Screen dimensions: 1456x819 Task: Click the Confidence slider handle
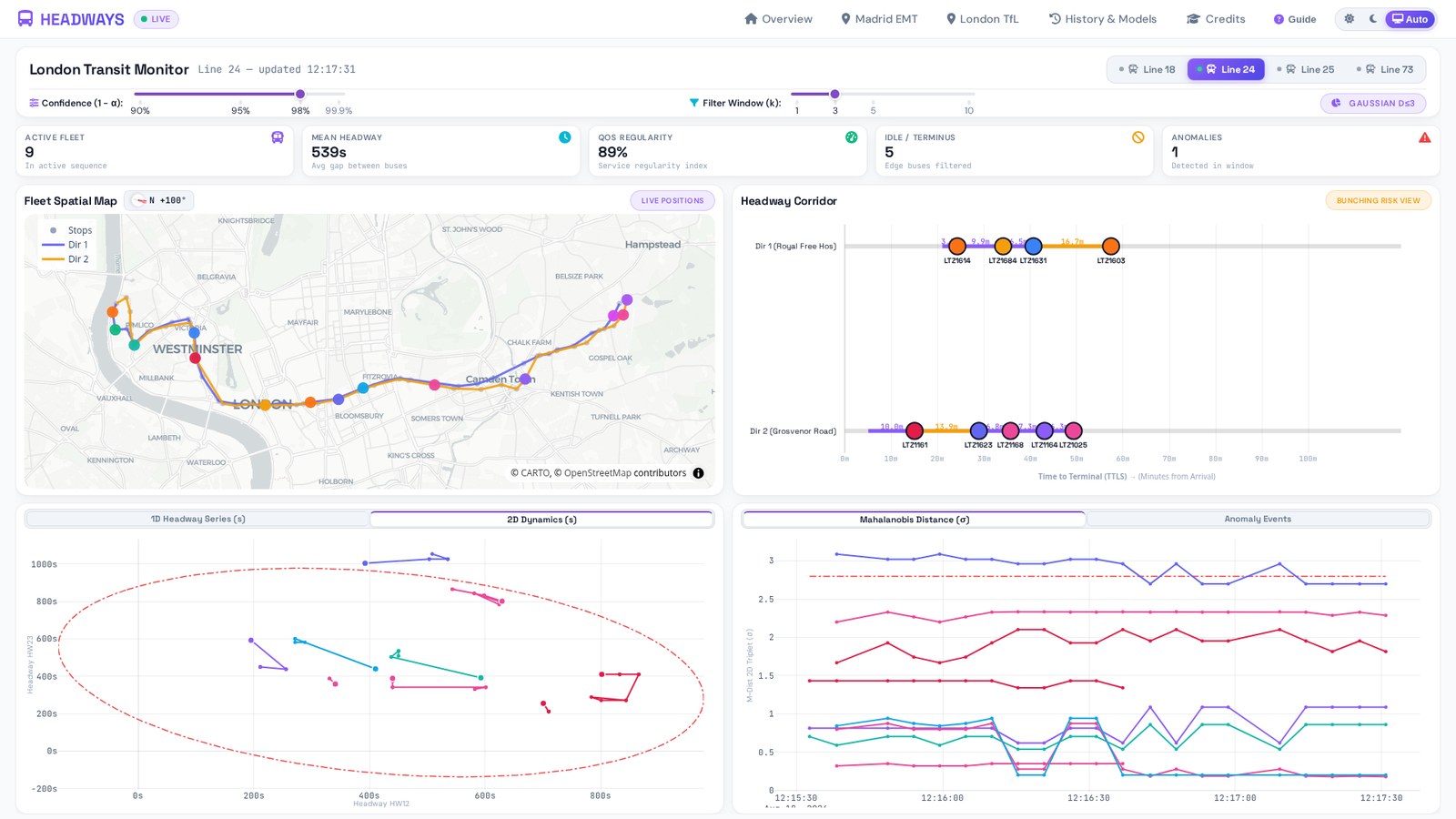pos(300,94)
